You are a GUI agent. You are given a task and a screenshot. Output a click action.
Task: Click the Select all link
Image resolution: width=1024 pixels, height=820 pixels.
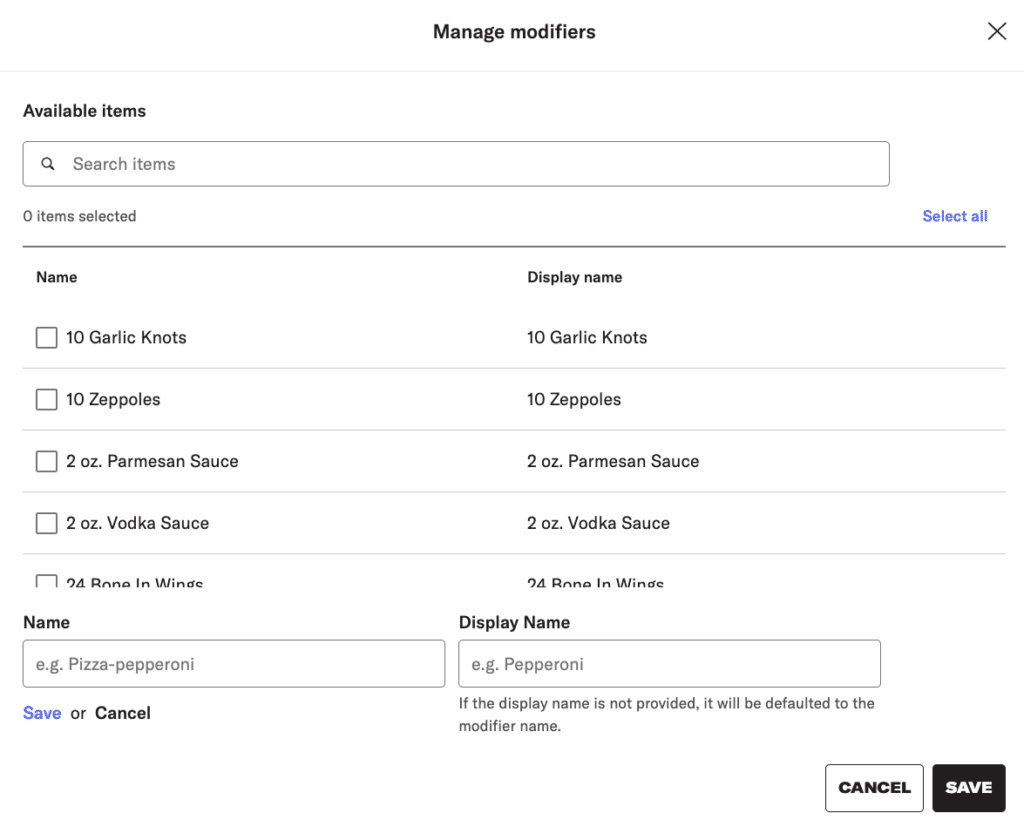954,216
